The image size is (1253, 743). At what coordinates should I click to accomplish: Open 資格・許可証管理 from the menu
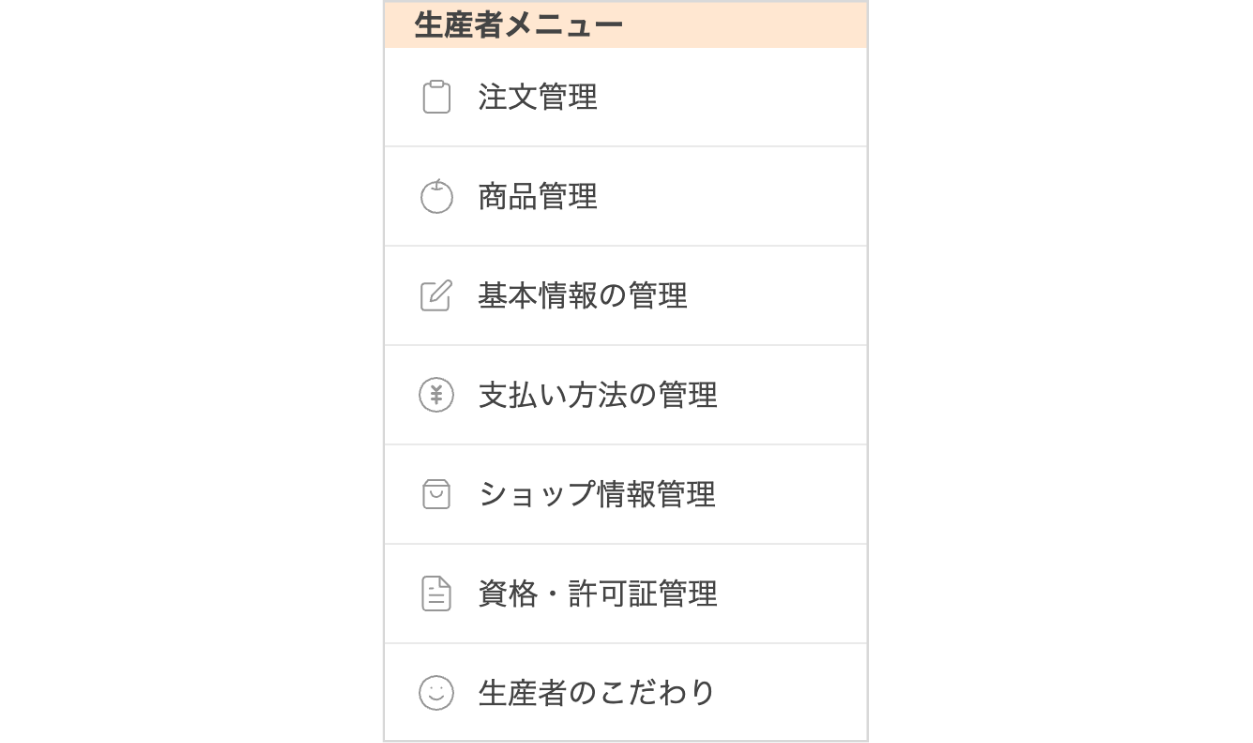[x=595, y=592]
